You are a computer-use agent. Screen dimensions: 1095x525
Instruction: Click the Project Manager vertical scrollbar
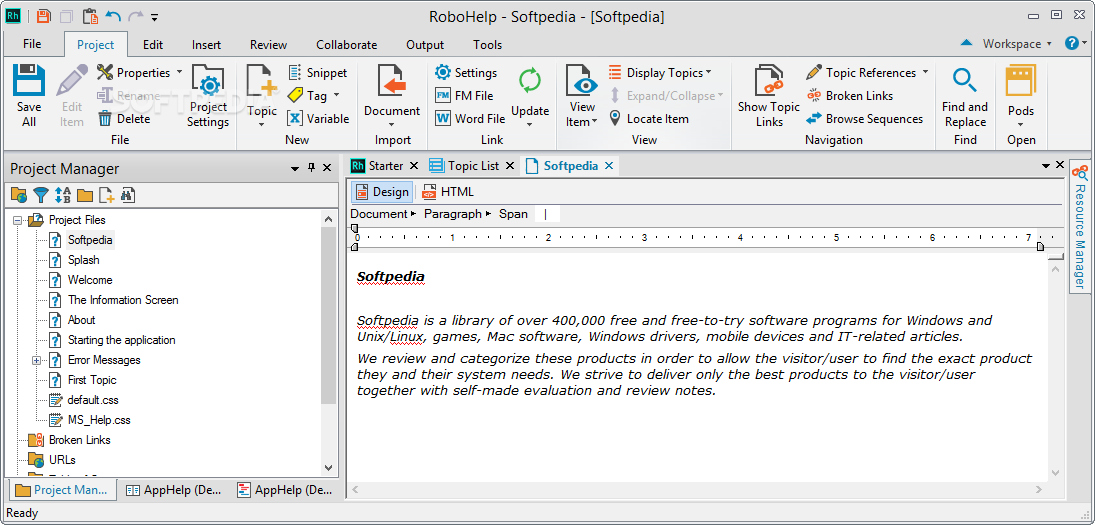[x=329, y=315]
